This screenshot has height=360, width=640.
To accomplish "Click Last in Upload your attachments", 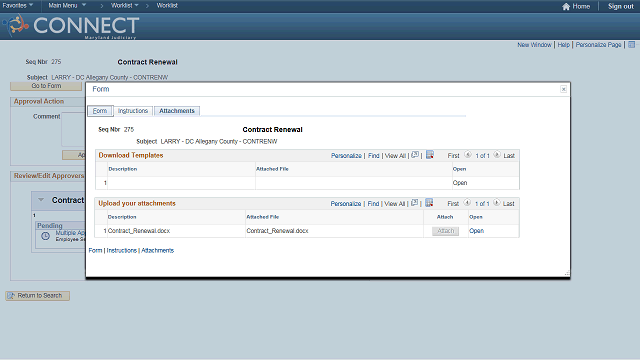I will (509, 204).
